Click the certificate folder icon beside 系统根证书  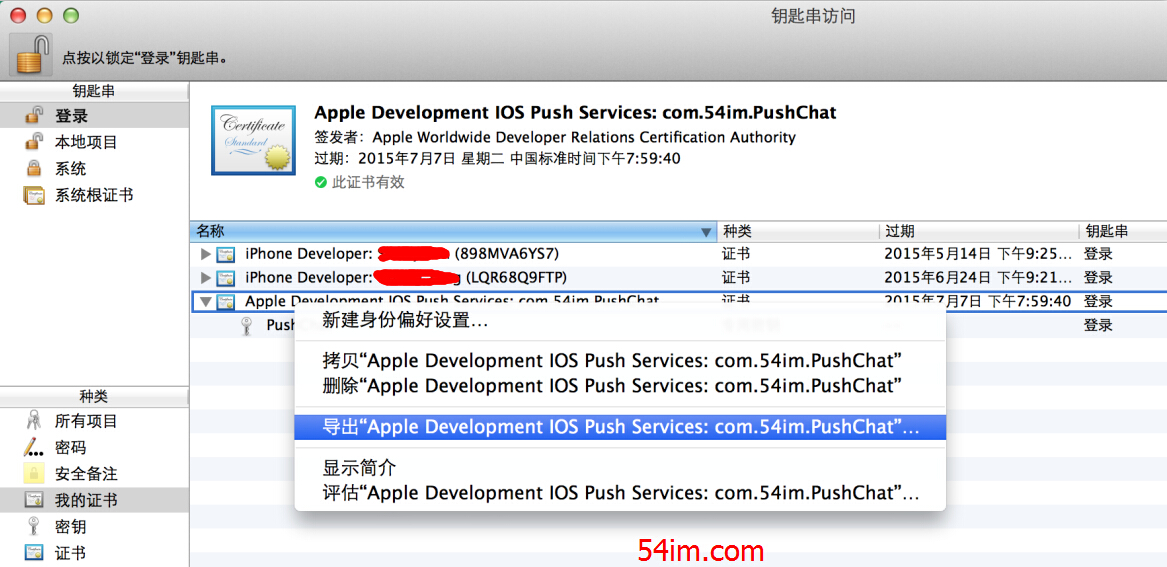click(x=34, y=196)
